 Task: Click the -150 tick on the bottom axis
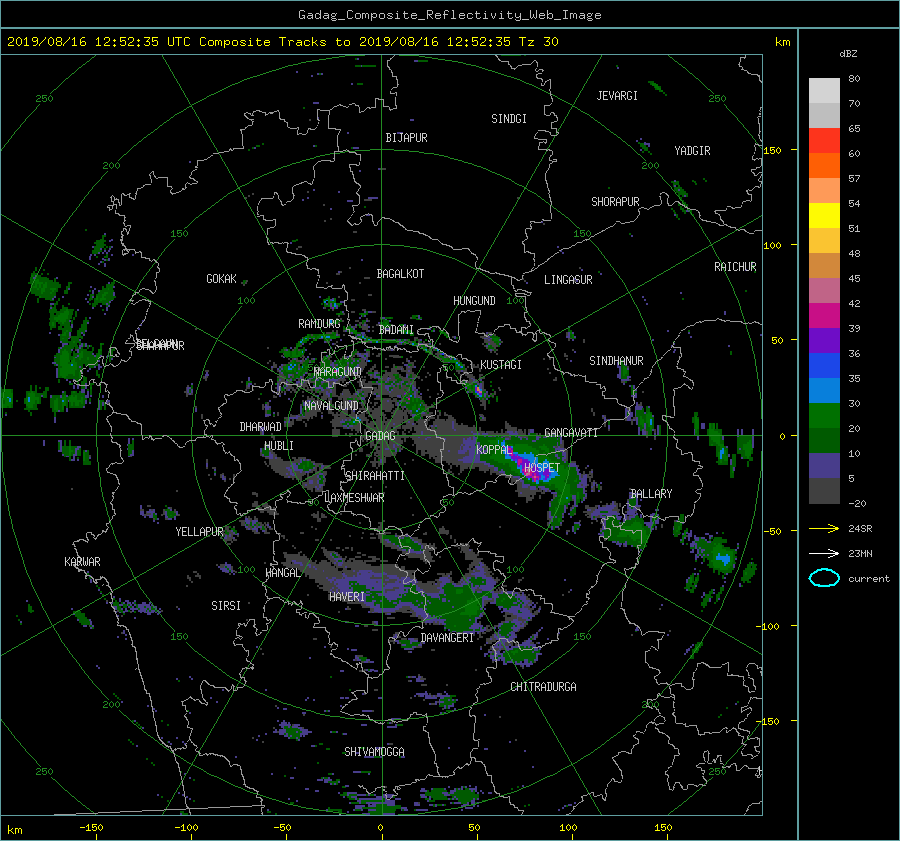pos(91,828)
